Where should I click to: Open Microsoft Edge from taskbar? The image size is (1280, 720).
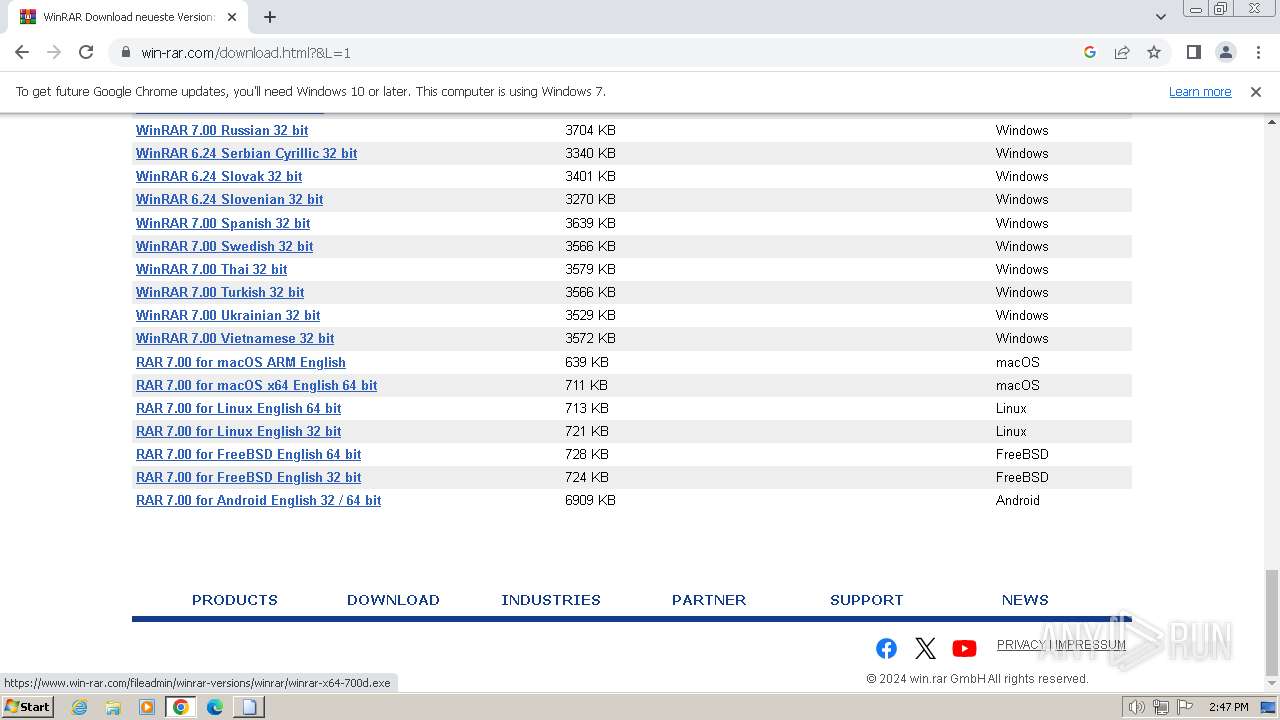[x=215, y=707]
